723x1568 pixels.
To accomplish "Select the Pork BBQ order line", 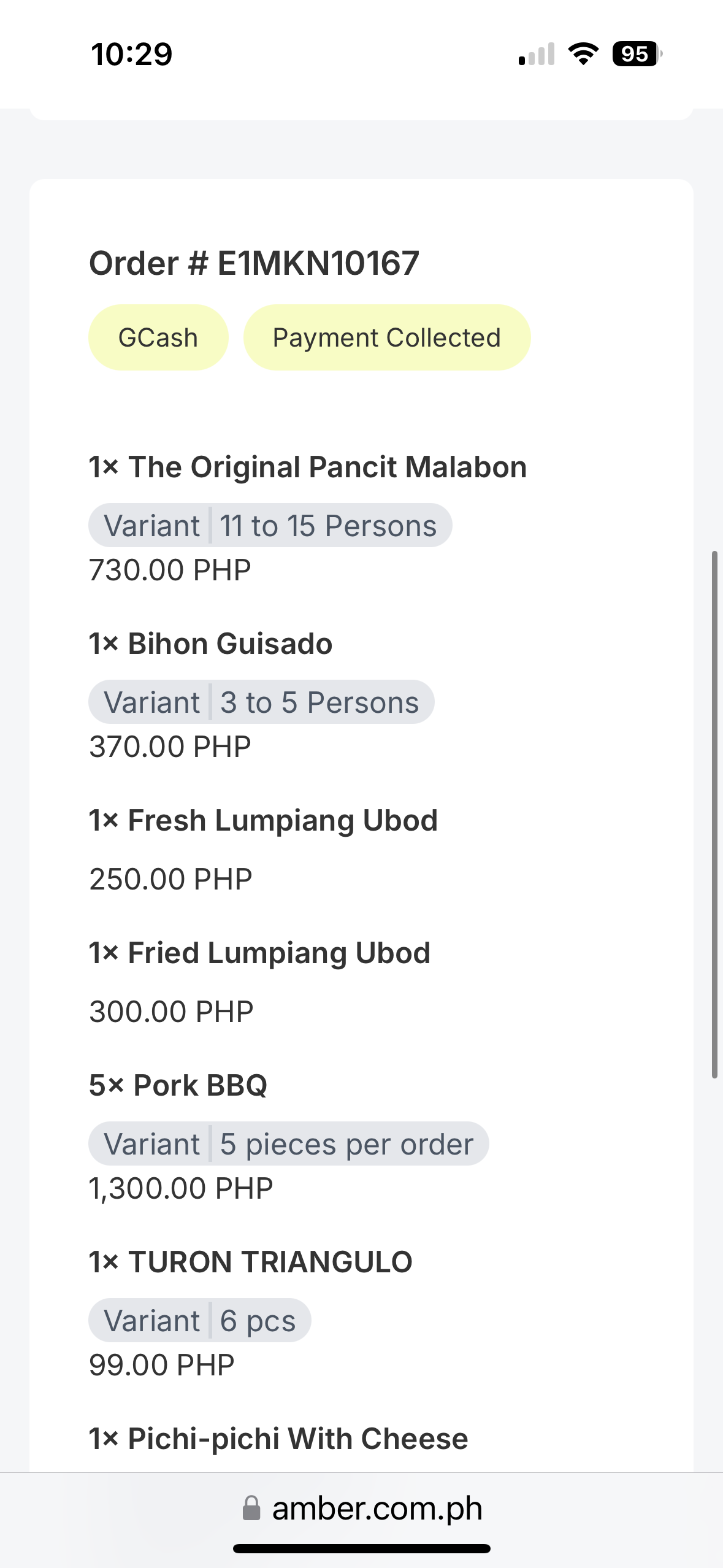I will point(178,1086).
